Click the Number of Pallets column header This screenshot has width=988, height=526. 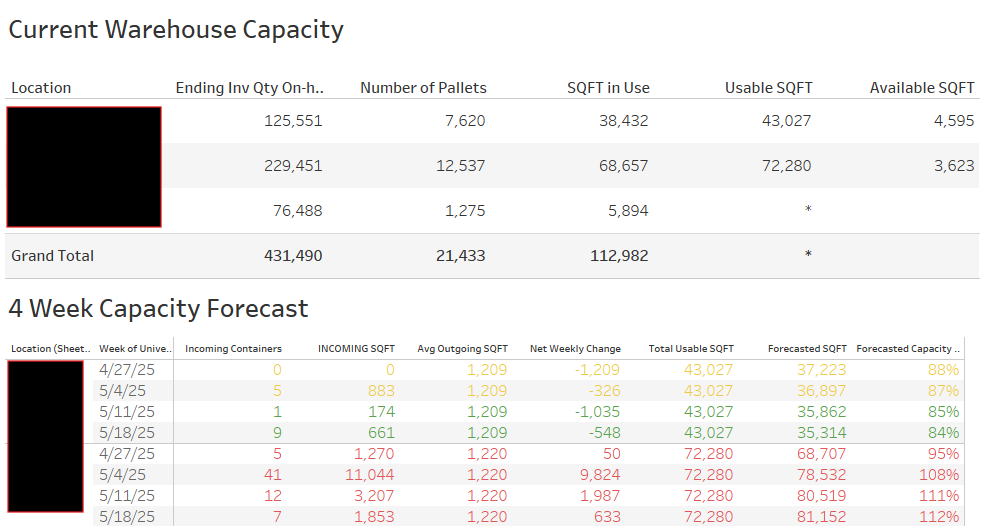pyautogui.click(x=422, y=88)
